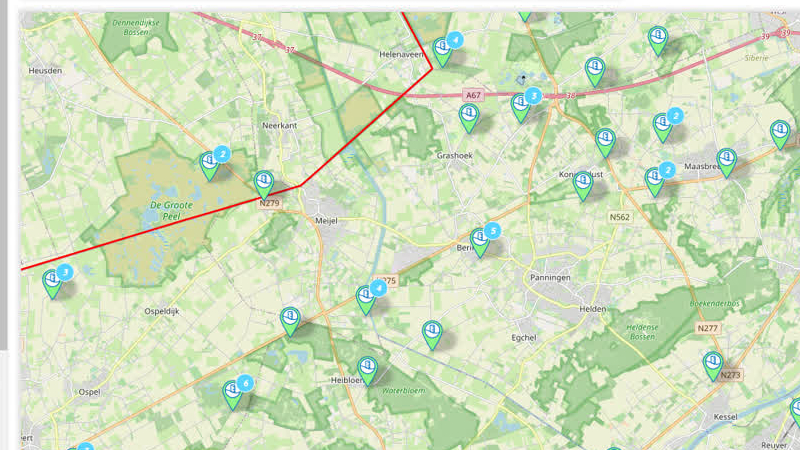
Task: Open the upper badge 2 cluster west of Maasbree
Action: coord(663,128)
